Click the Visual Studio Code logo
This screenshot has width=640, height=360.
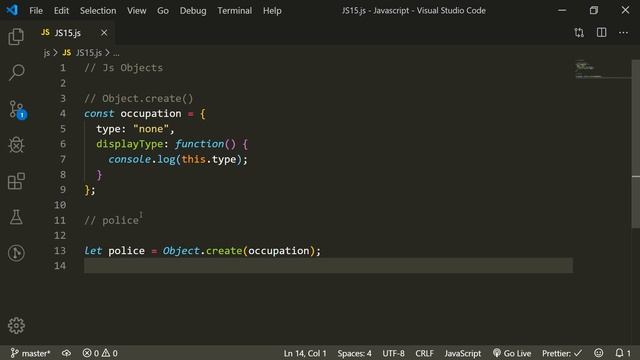[12, 10]
